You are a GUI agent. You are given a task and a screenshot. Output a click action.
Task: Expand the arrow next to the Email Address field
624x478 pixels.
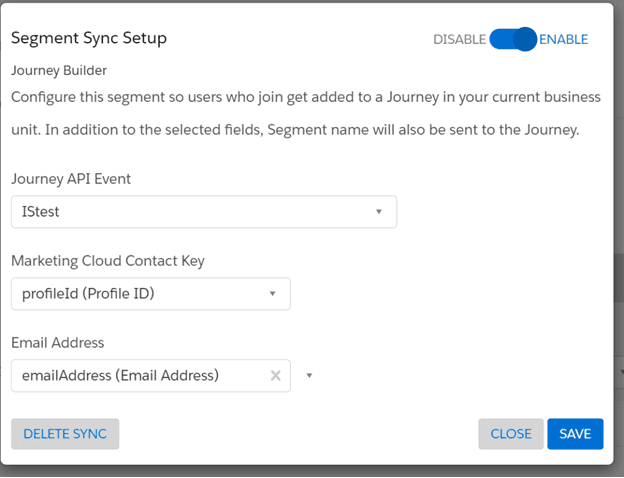pyautogui.click(x=309, y=376)
